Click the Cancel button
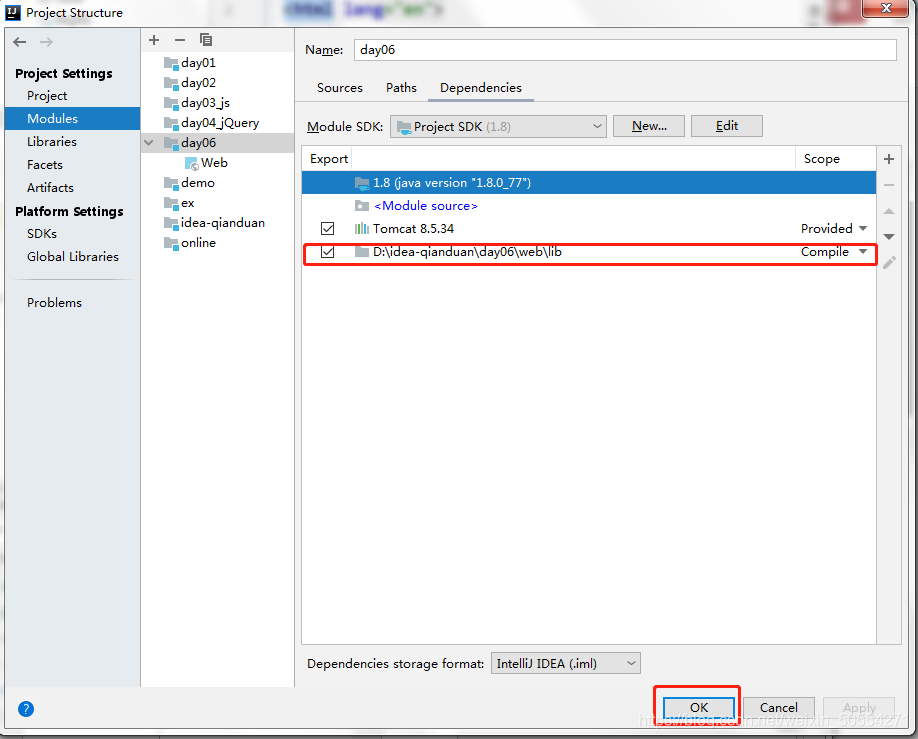Screen dimensions: 918x739 point(779,707)
